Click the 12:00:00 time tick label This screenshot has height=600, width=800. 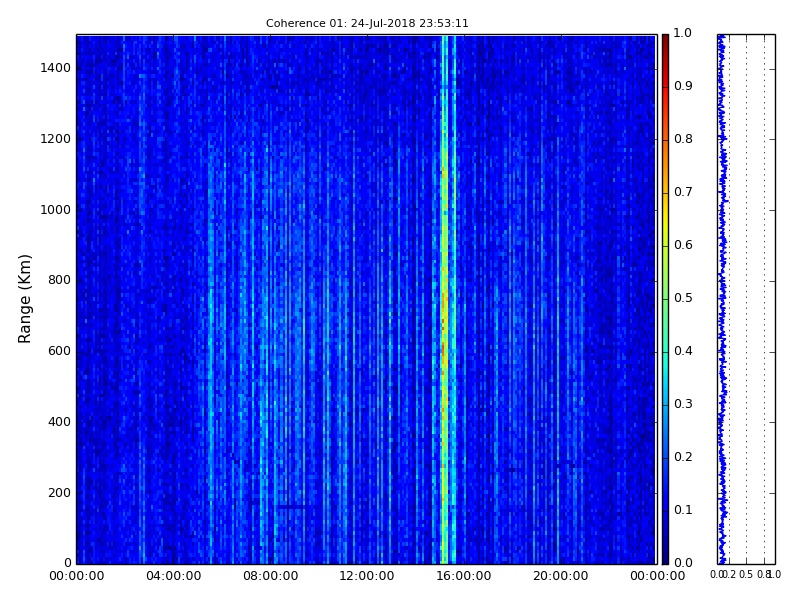367,576
